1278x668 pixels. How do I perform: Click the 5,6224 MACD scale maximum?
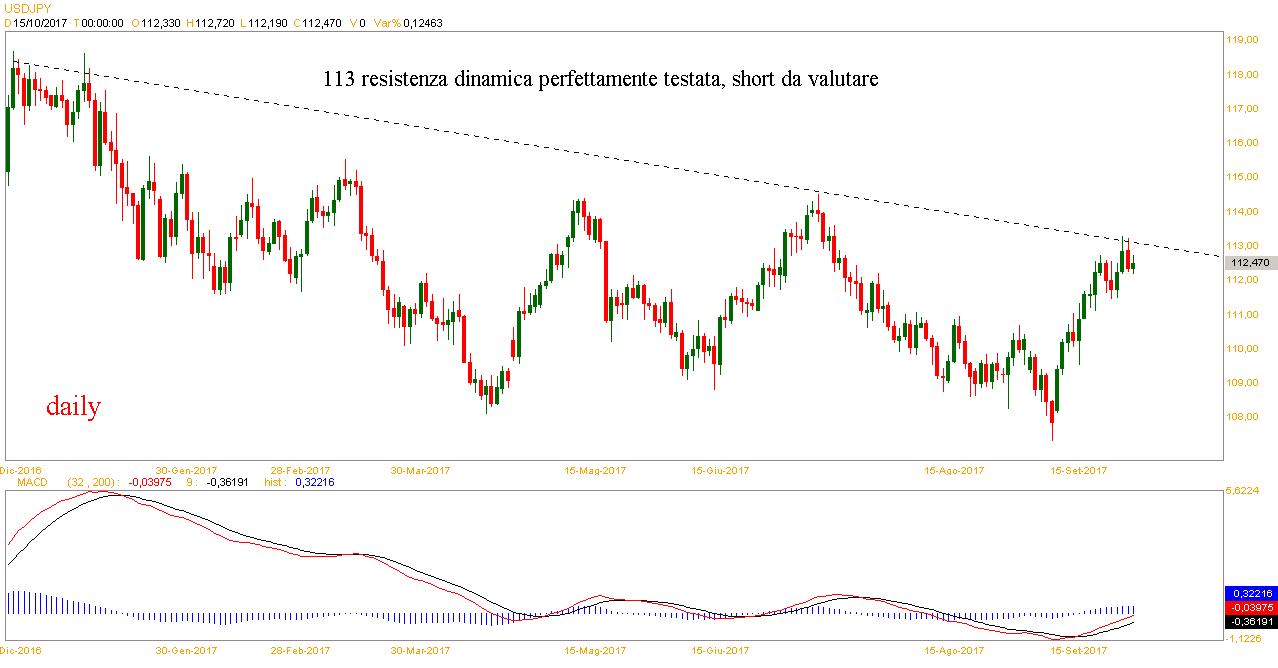pos(1242,491)
